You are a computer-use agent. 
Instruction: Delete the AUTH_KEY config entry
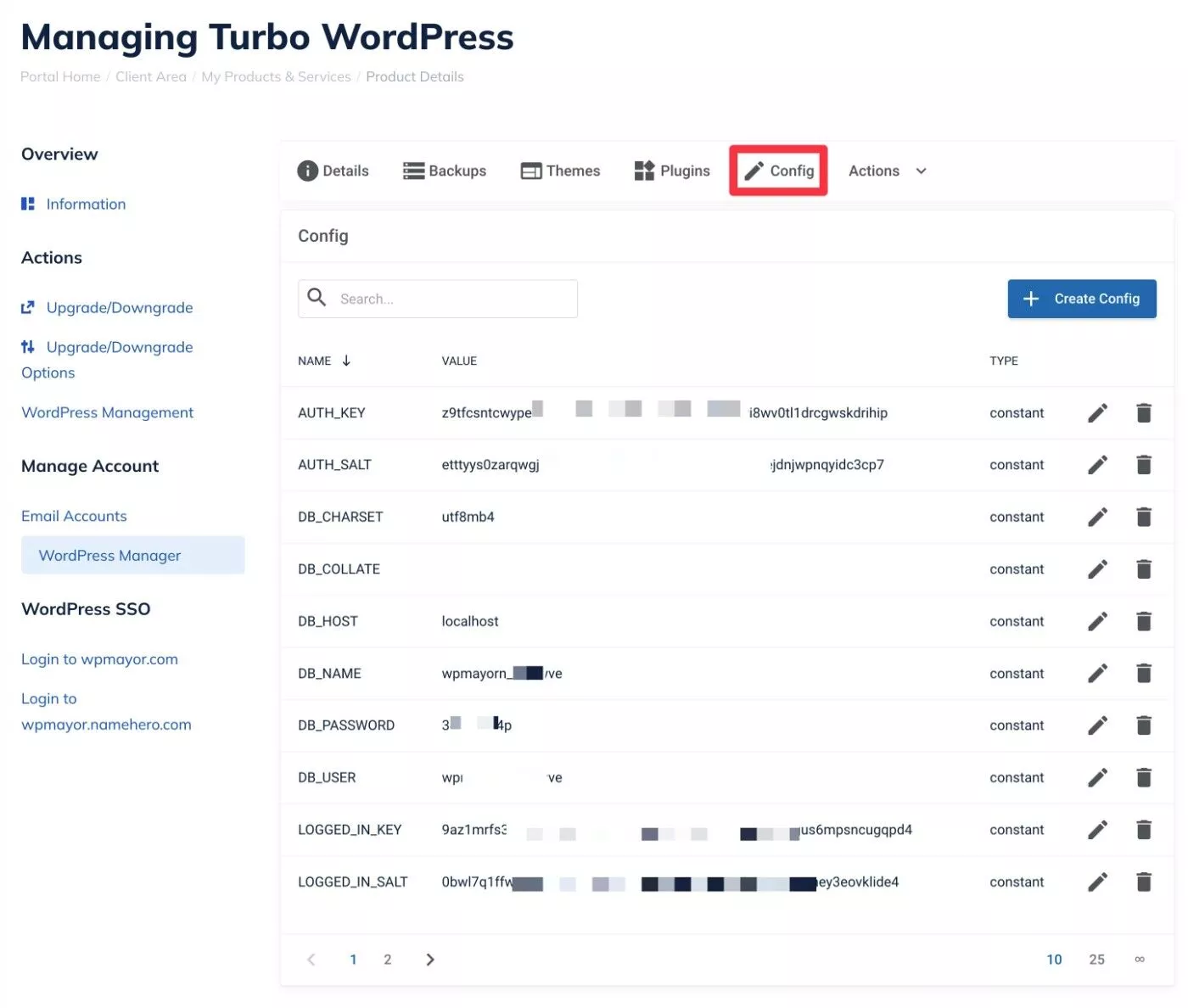coord(1144,413)
